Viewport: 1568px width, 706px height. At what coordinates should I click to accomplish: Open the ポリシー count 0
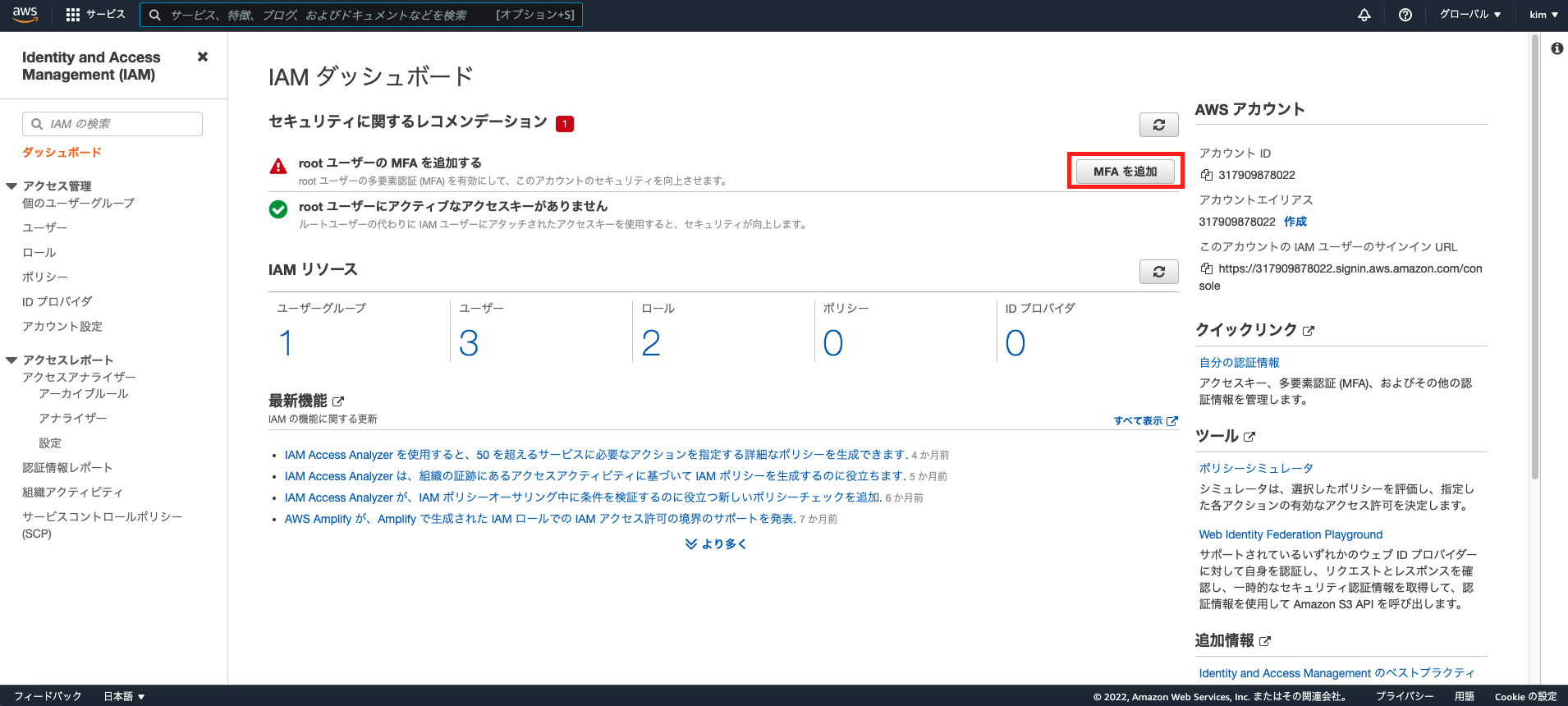point(833,342)
